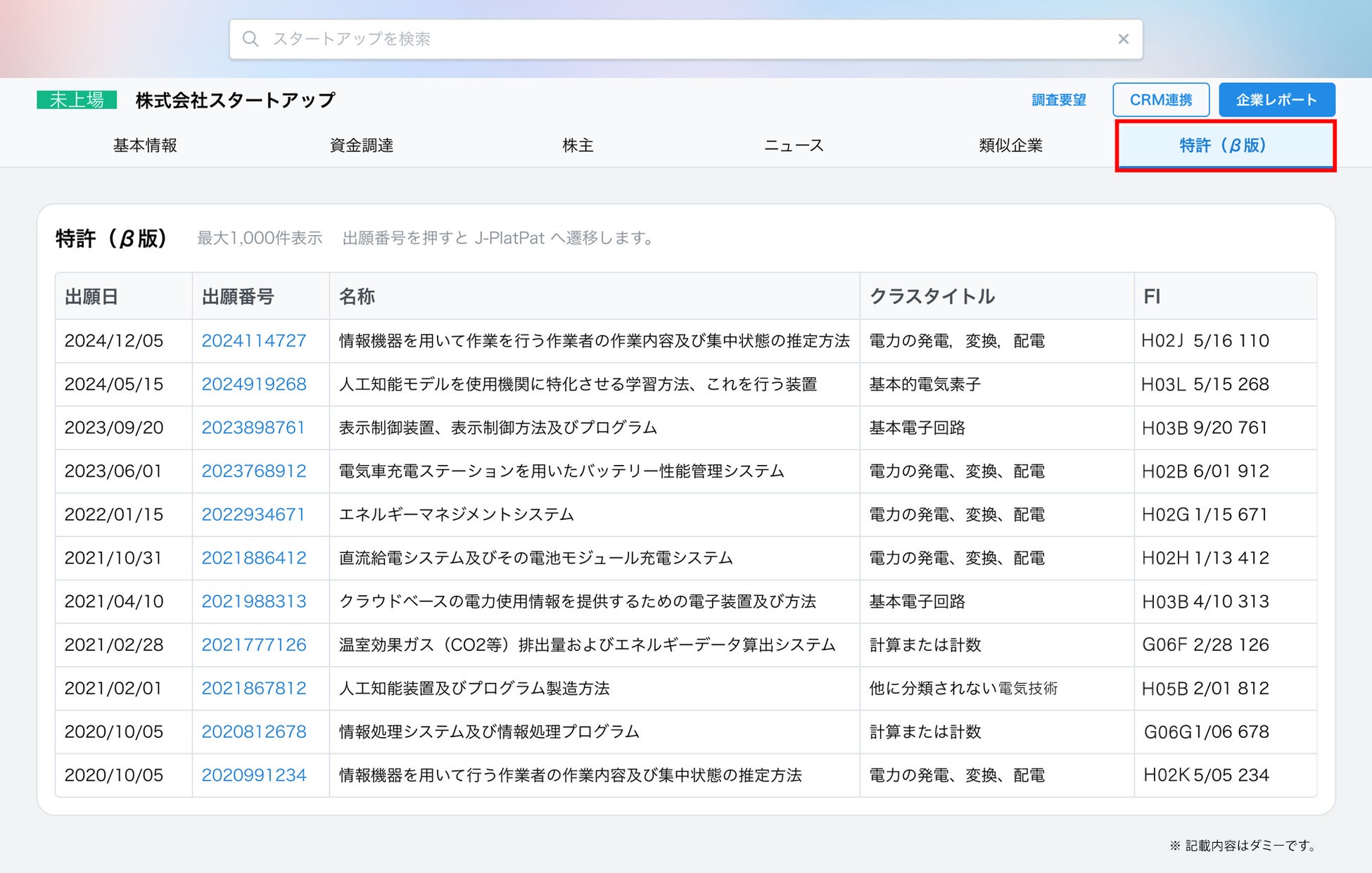Open application number 2022934671

point(253,515)
